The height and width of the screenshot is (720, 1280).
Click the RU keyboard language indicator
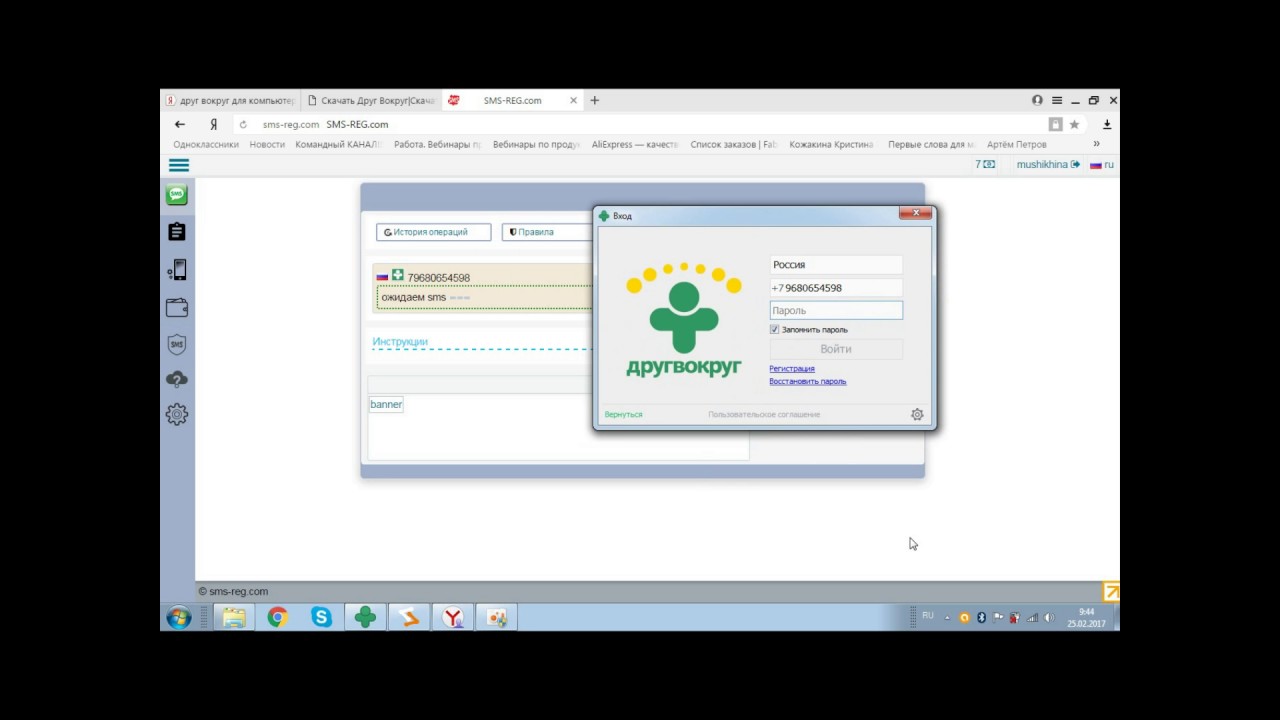tap(928, 616)
